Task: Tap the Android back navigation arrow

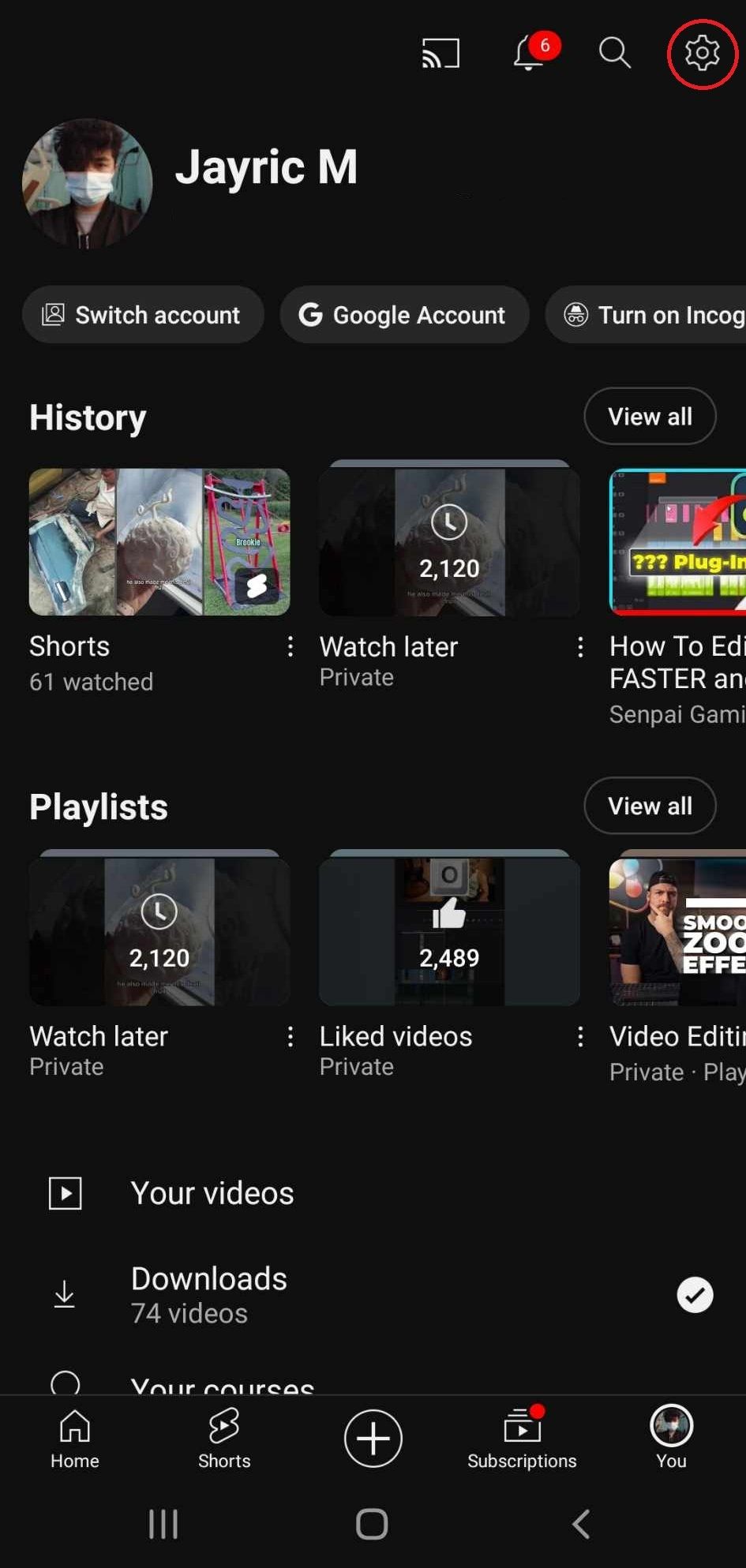Action: pyautogui.click(x=582, y=1524)
